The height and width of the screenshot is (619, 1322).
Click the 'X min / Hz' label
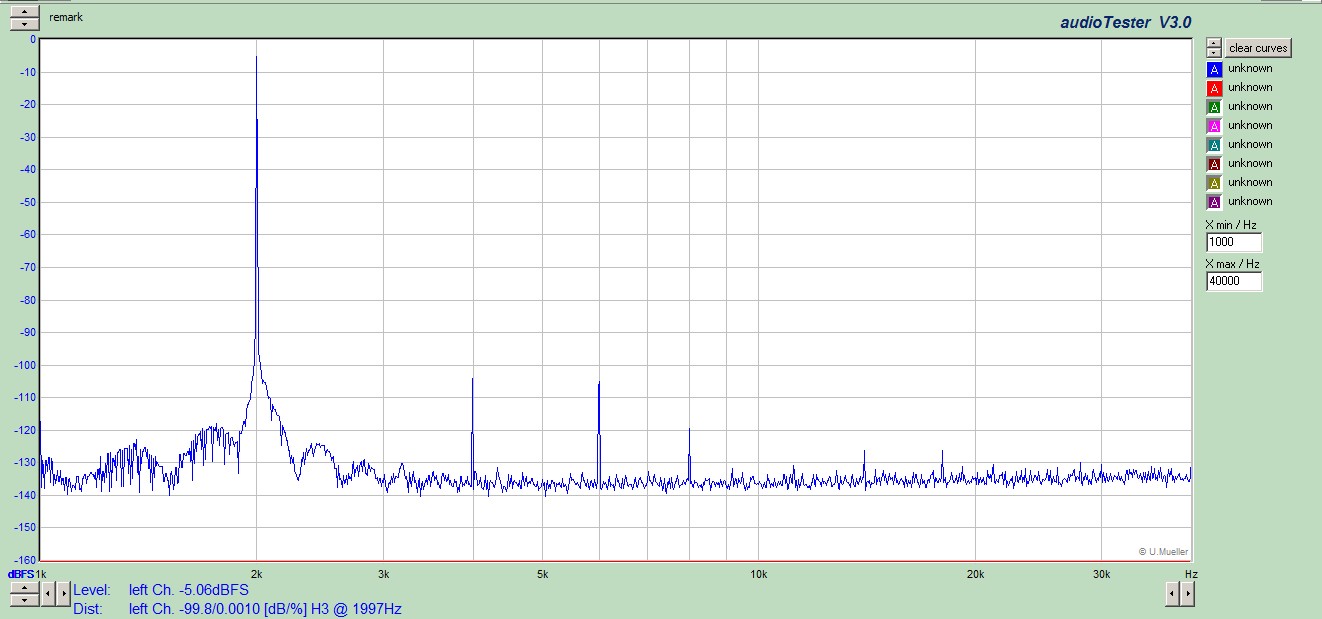pyautogui.click(x=1231, y=224)
